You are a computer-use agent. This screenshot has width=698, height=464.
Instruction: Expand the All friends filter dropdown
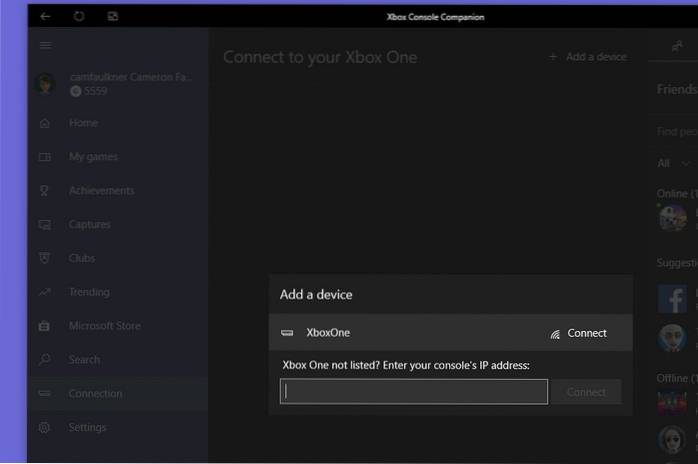click(x=676, y=163)
